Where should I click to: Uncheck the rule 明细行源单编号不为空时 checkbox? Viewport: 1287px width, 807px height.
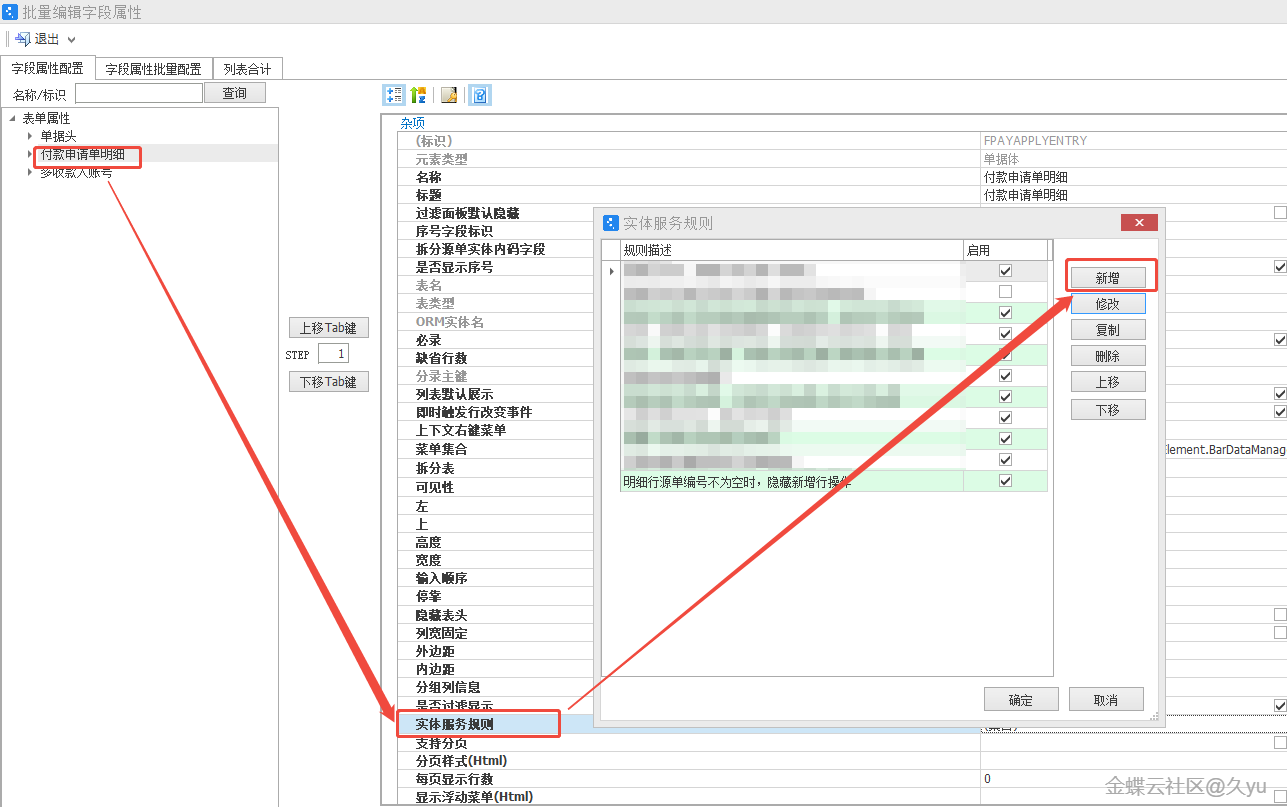1005,481
